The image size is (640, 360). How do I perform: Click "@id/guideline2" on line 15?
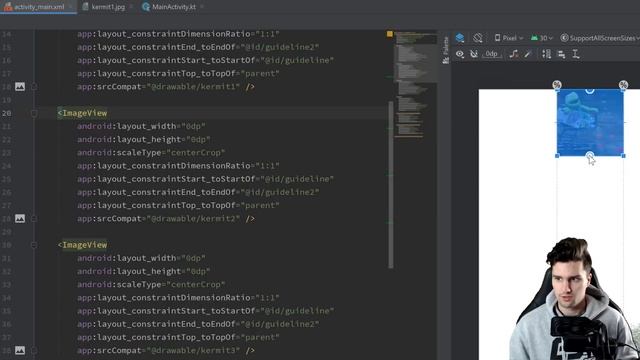coord(280,47)
